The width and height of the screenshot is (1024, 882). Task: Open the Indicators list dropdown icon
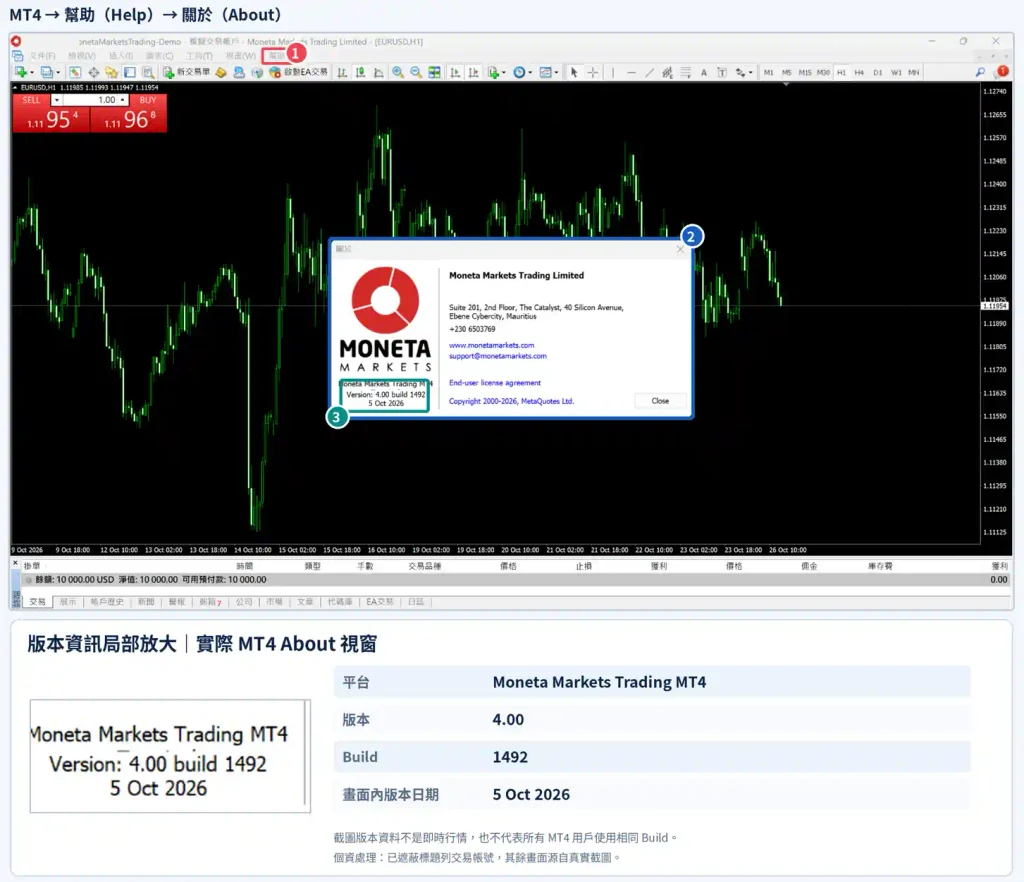[496, 72]
